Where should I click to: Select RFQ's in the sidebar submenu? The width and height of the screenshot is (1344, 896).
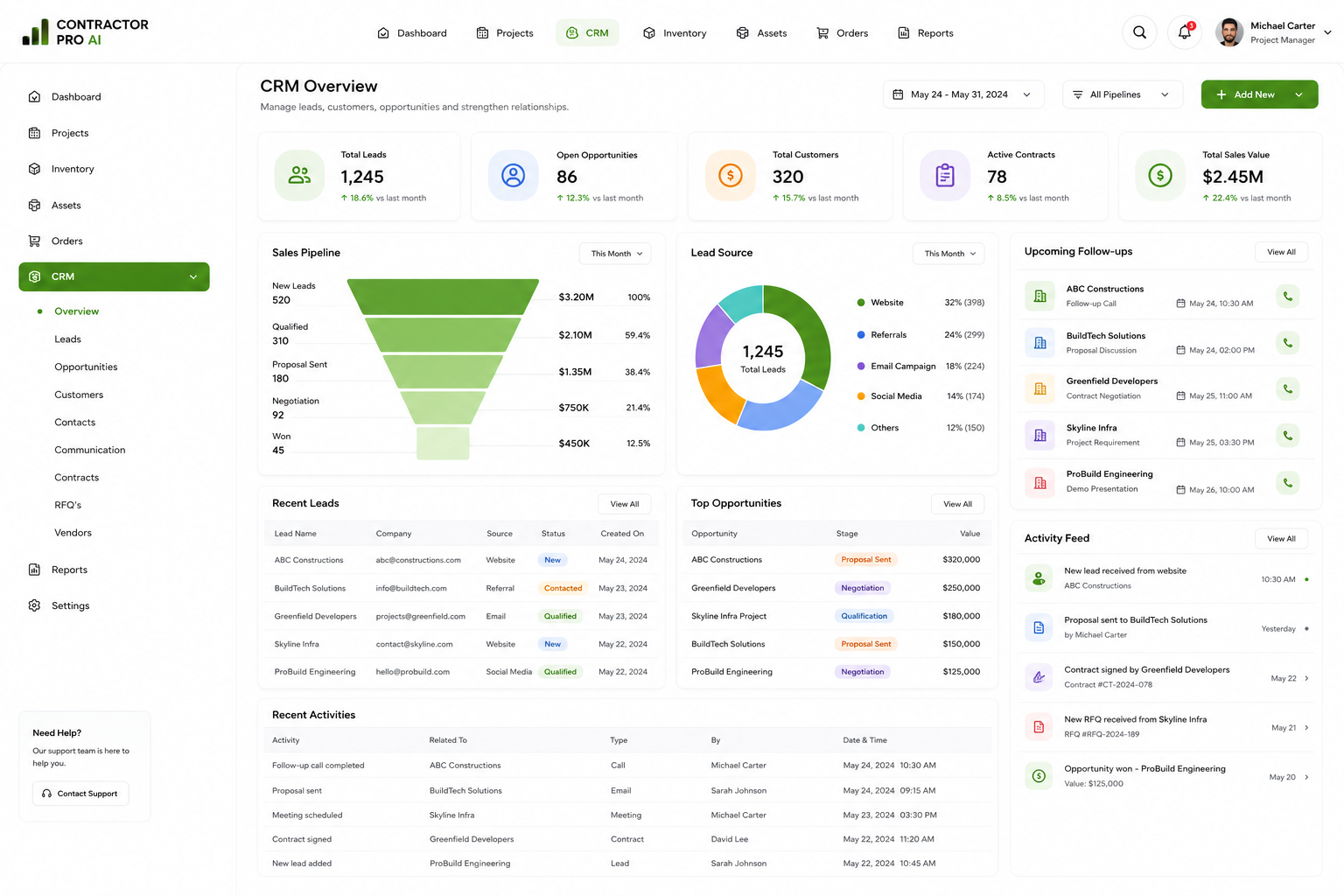(67, 505)
